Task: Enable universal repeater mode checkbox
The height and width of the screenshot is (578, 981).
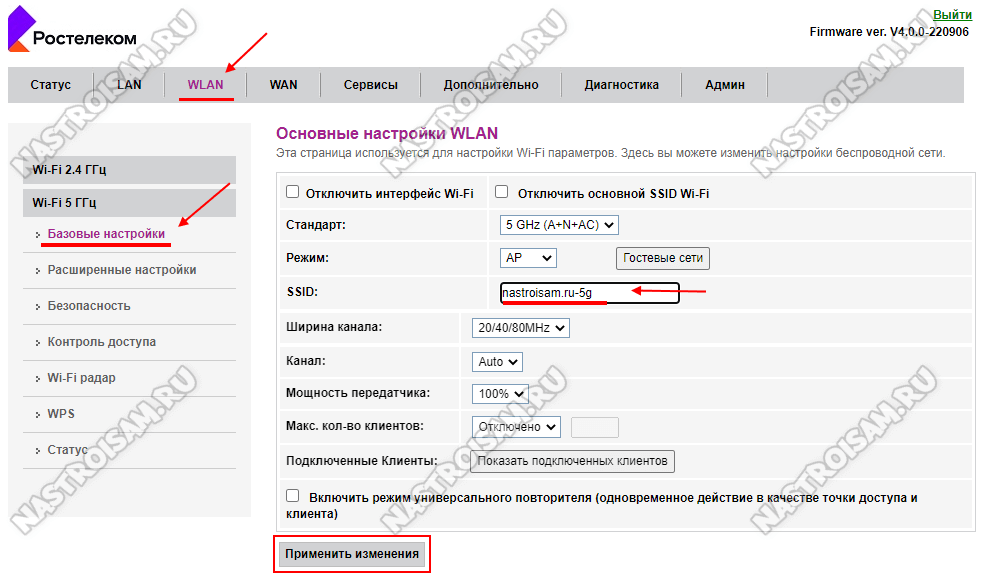Action: point(293,496)
